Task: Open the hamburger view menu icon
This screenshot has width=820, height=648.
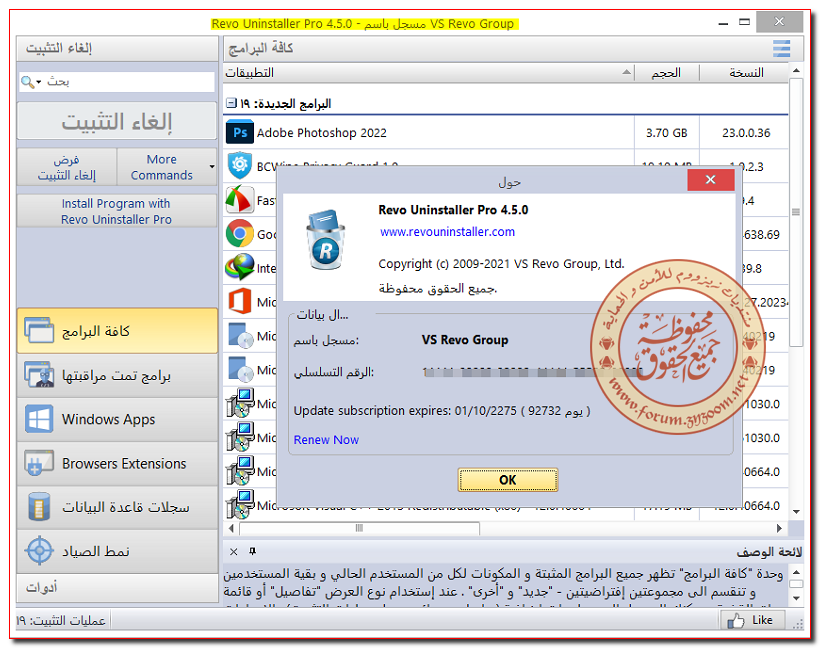Action: (x=781, y=49)
